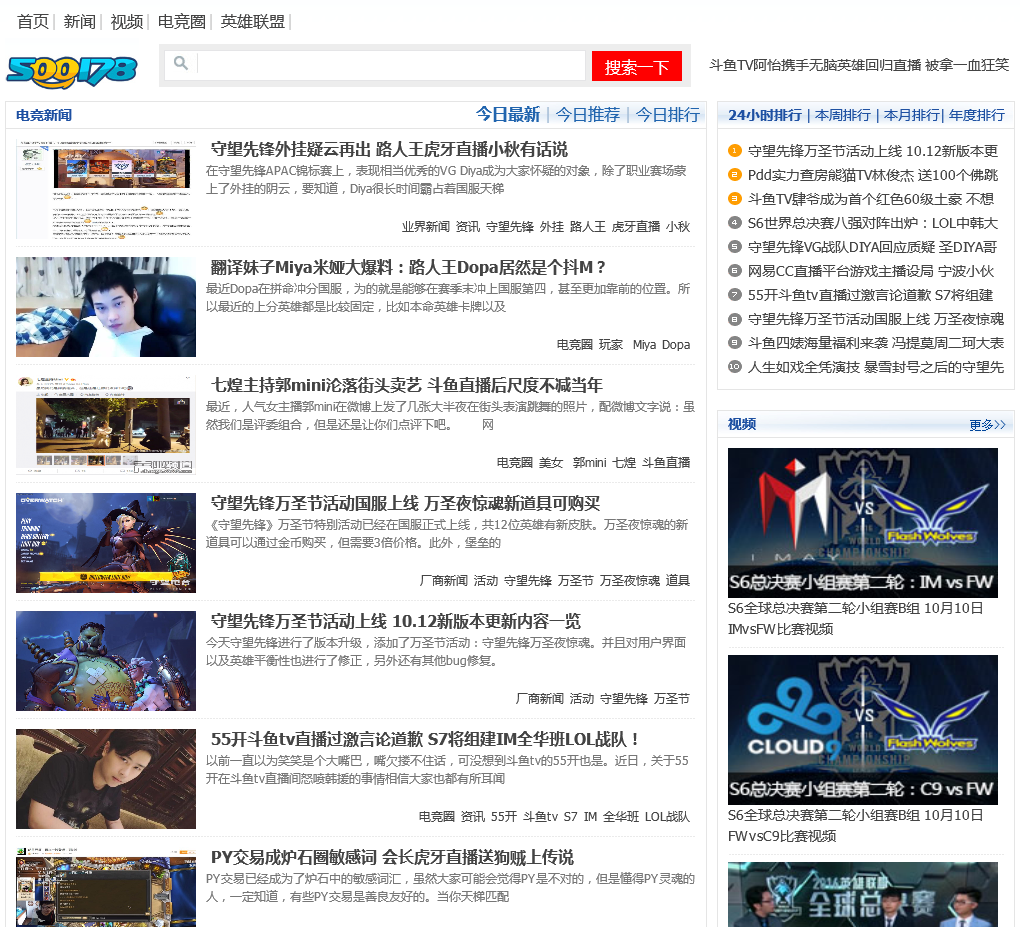
Task: Open the 全球总决赛 video thumbnail
Action: tap(863, 894)
